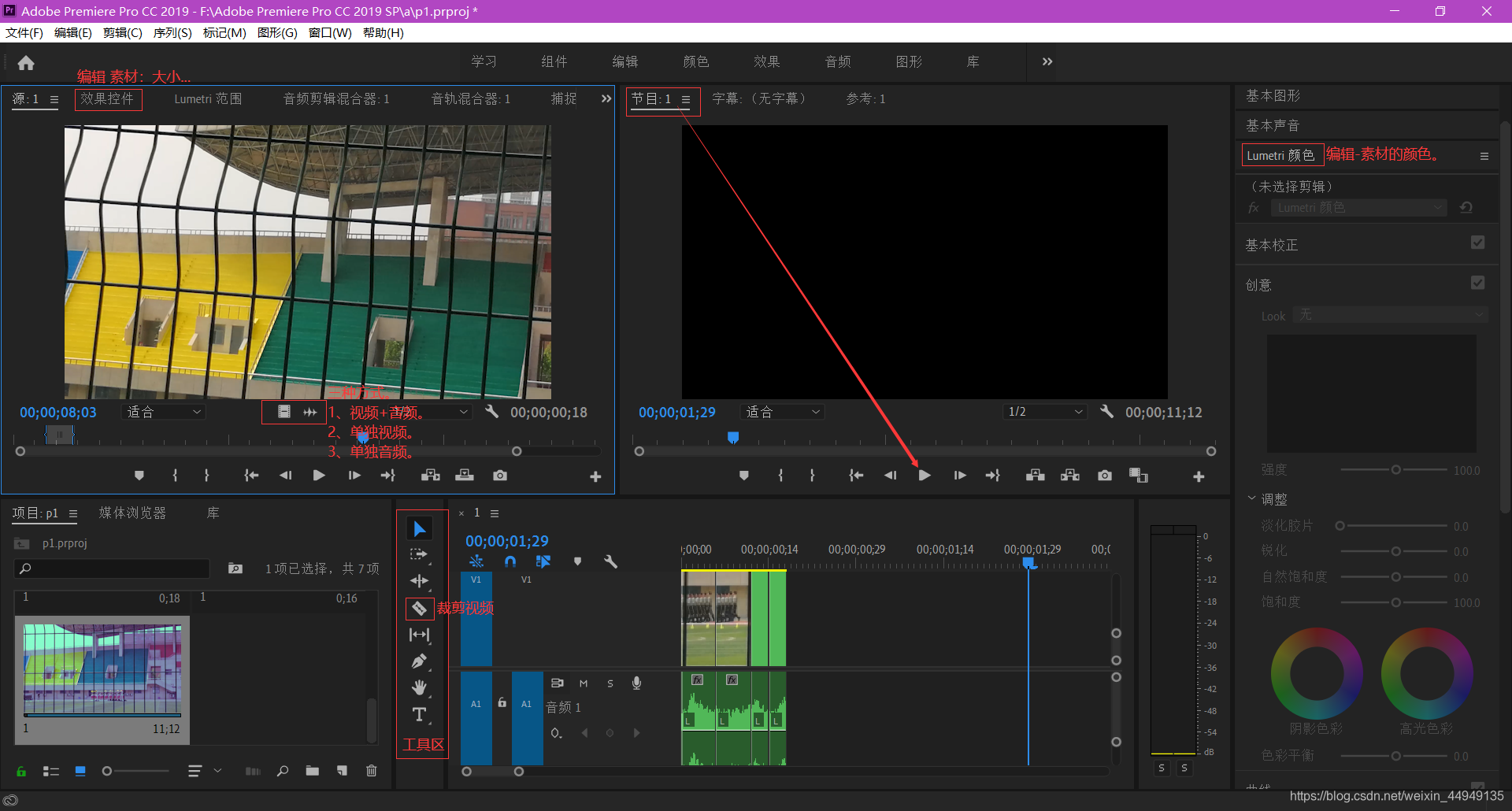Open the 序列(S) menu
Image resolution: width=1512 pixels, height=811 pixels.
[172, 32]
